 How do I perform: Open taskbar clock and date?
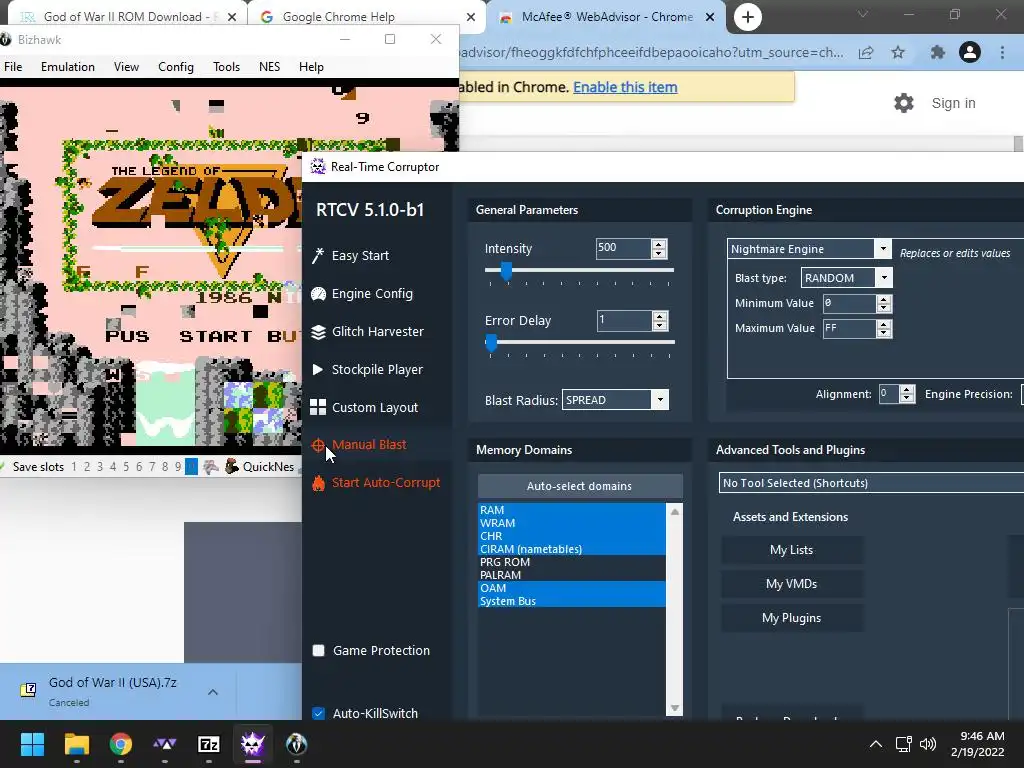(x=978, y=744)
